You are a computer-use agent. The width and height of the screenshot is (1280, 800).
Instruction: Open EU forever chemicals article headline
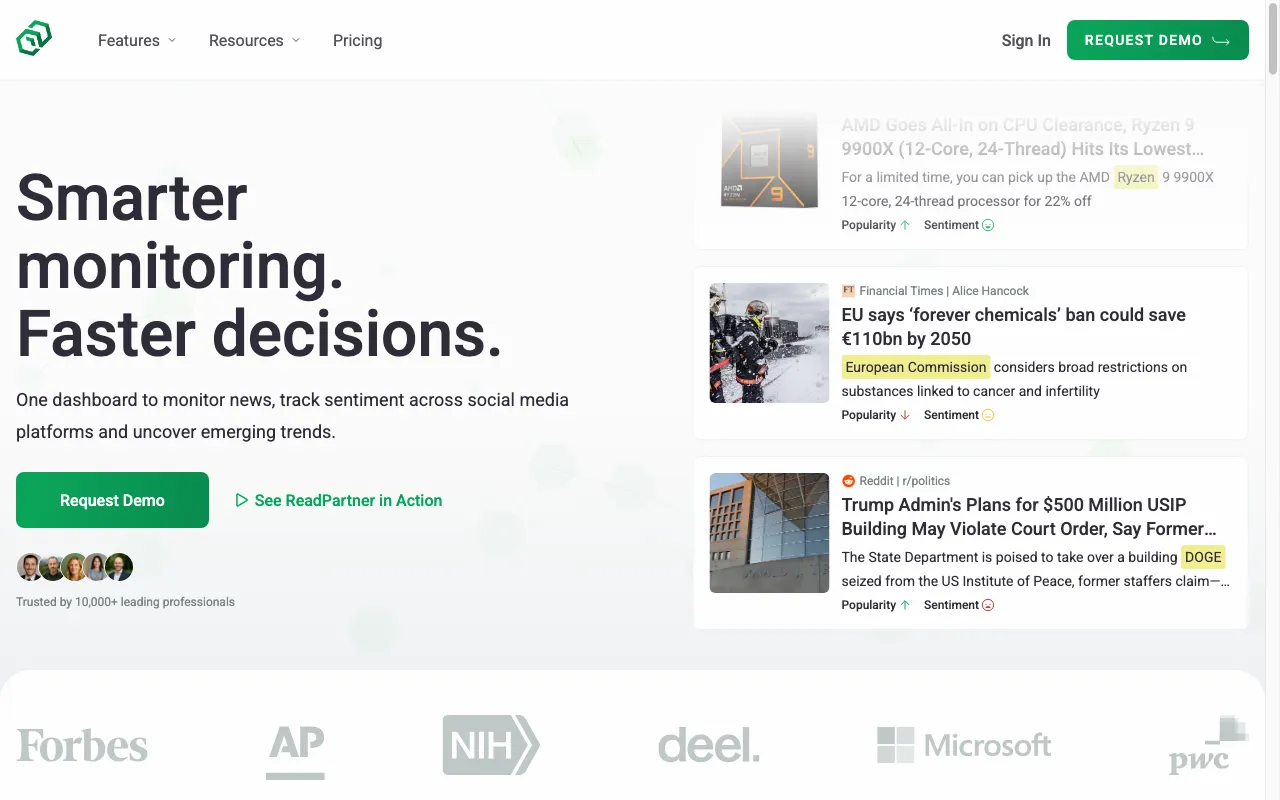pyautogui.click(x=1014, y=327)
